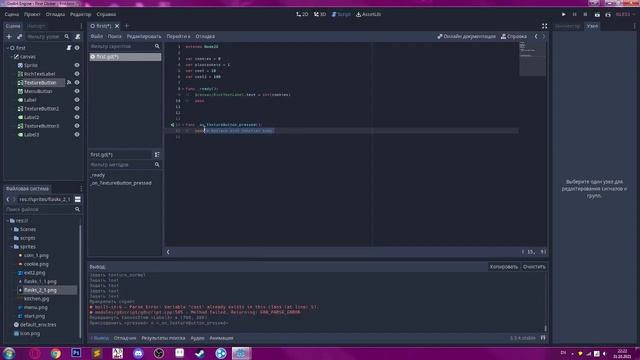Open the Scene dock options menu

[x=81, y=26]
